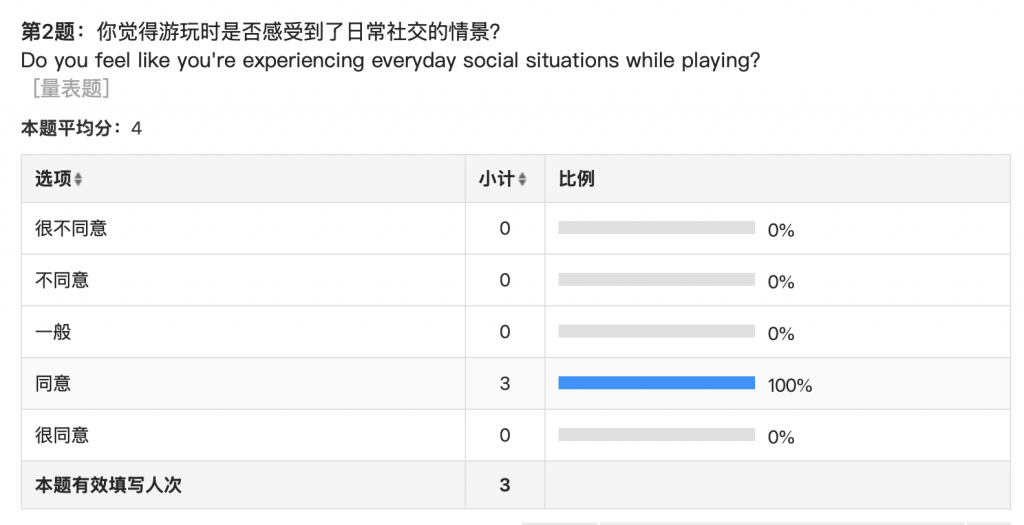Click the gray ratio bar for 很同意

pyautogui.click(x=656, y=435)
